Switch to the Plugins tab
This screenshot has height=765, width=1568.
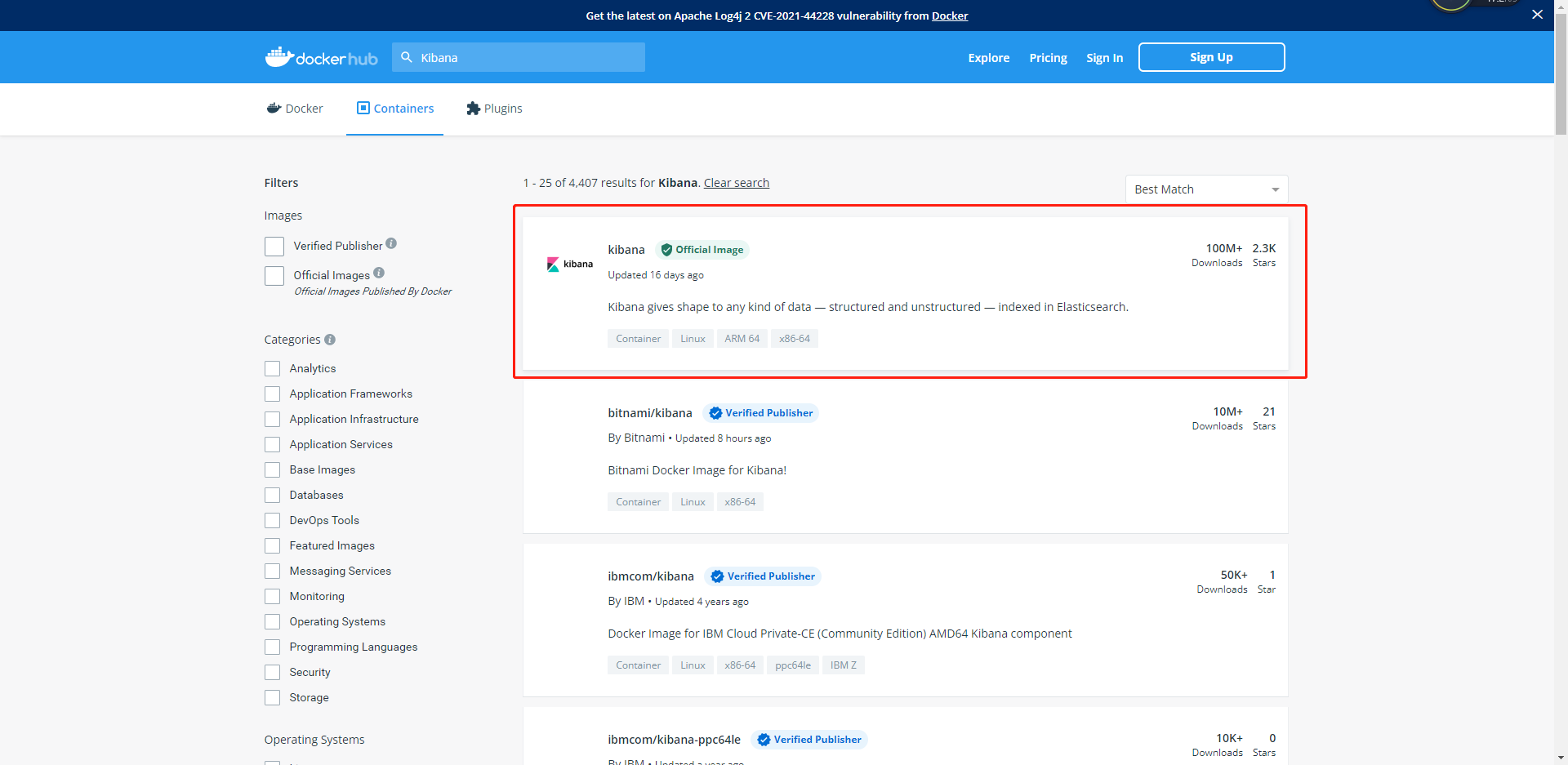(x=494, y=109)
